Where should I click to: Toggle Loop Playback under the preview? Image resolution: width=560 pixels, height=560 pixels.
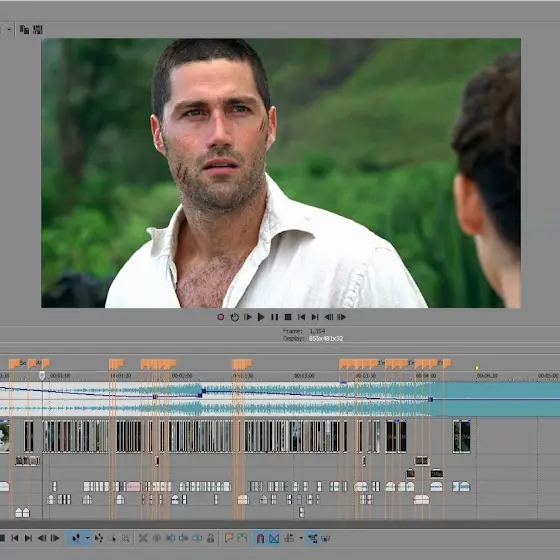click(234, 317)
